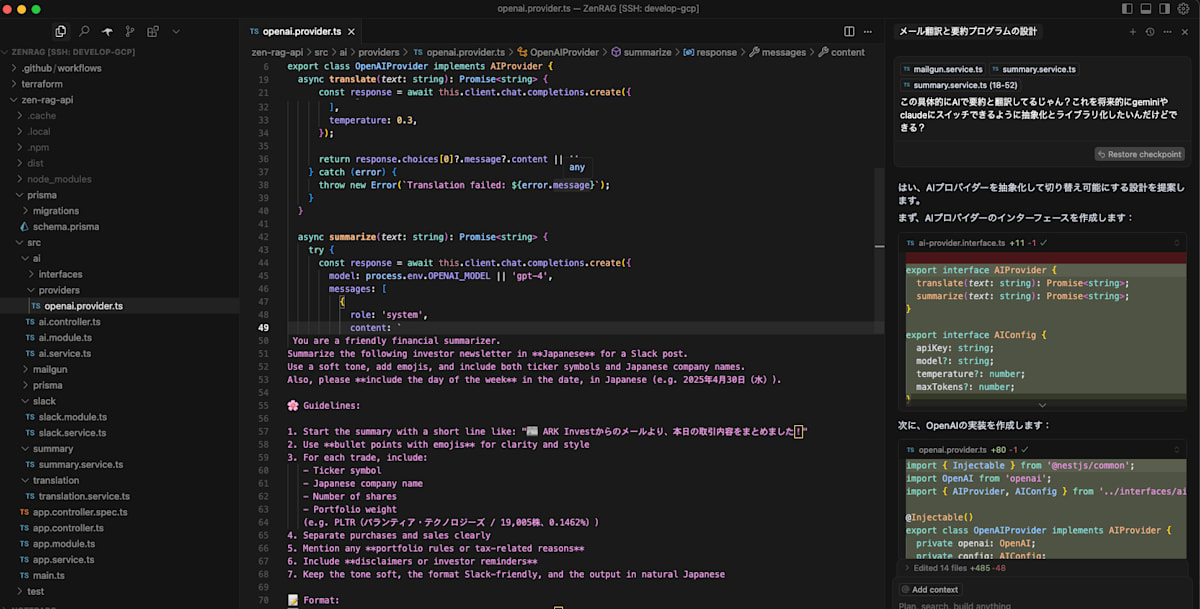Split the editor to the right
This screenshot has height=609, width=1200.
pos(849,32)
